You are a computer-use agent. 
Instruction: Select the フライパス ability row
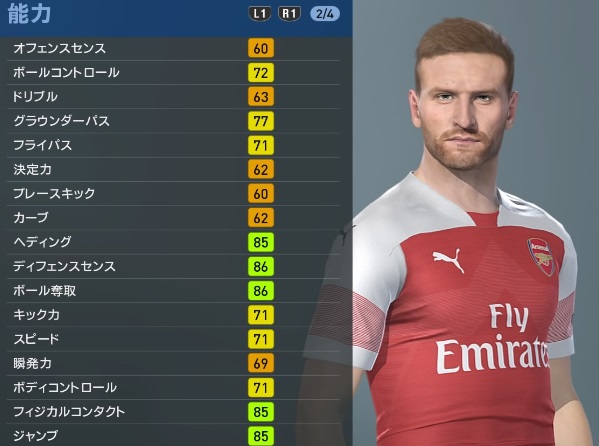[173, 145]
